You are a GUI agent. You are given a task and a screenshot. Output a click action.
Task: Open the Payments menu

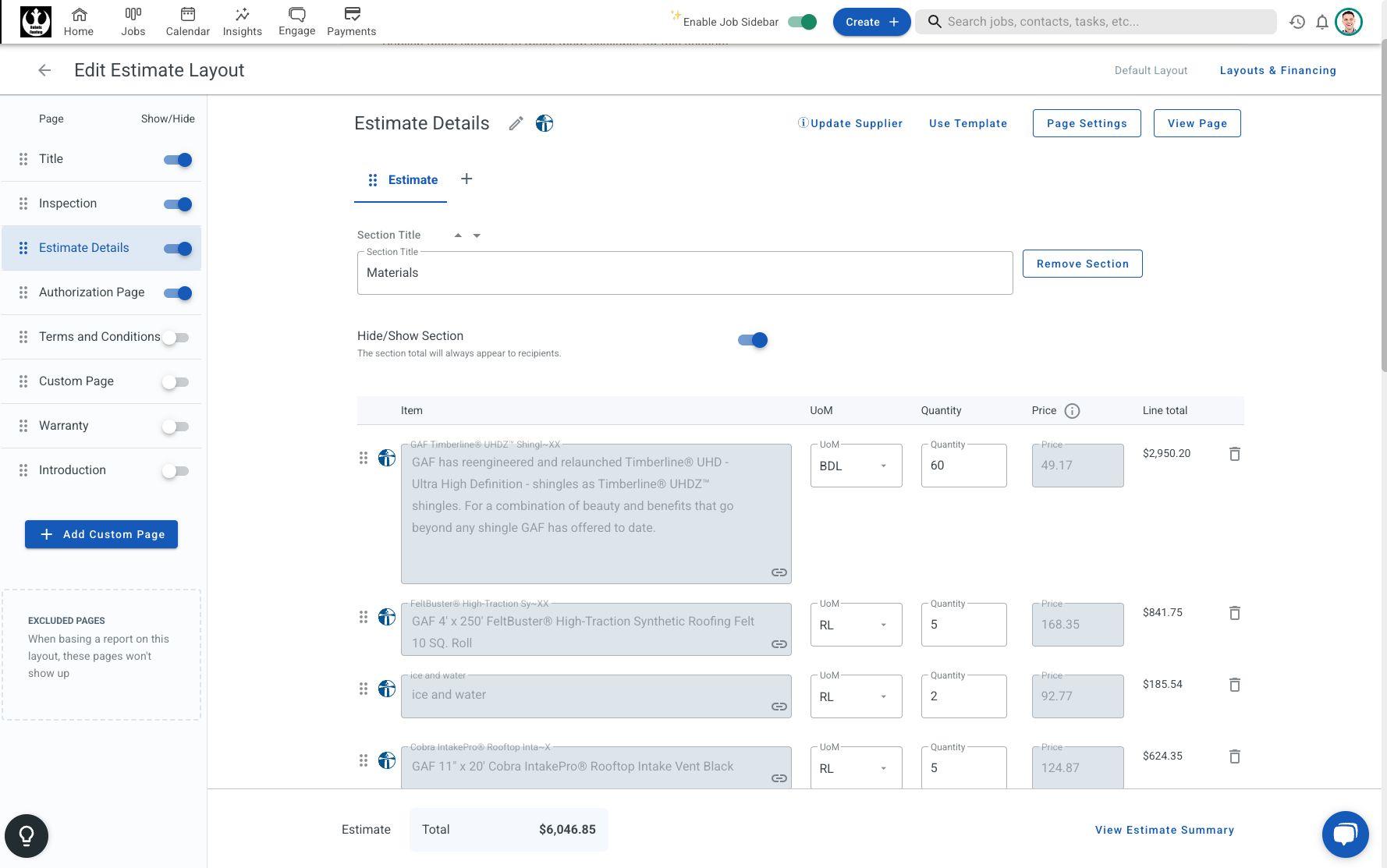tap(352, 22)
